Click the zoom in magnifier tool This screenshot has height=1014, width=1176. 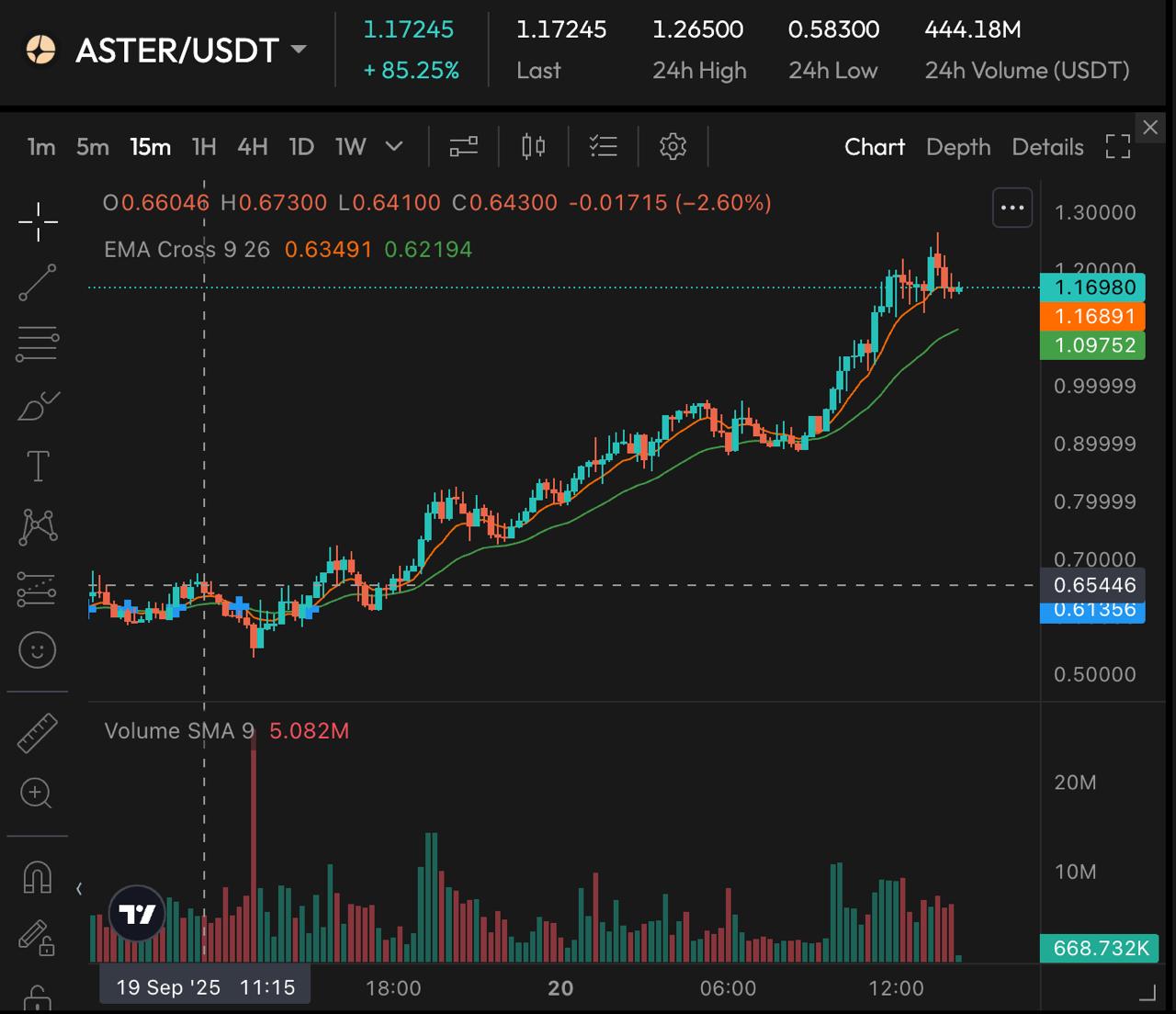click(x=36, y=793)
